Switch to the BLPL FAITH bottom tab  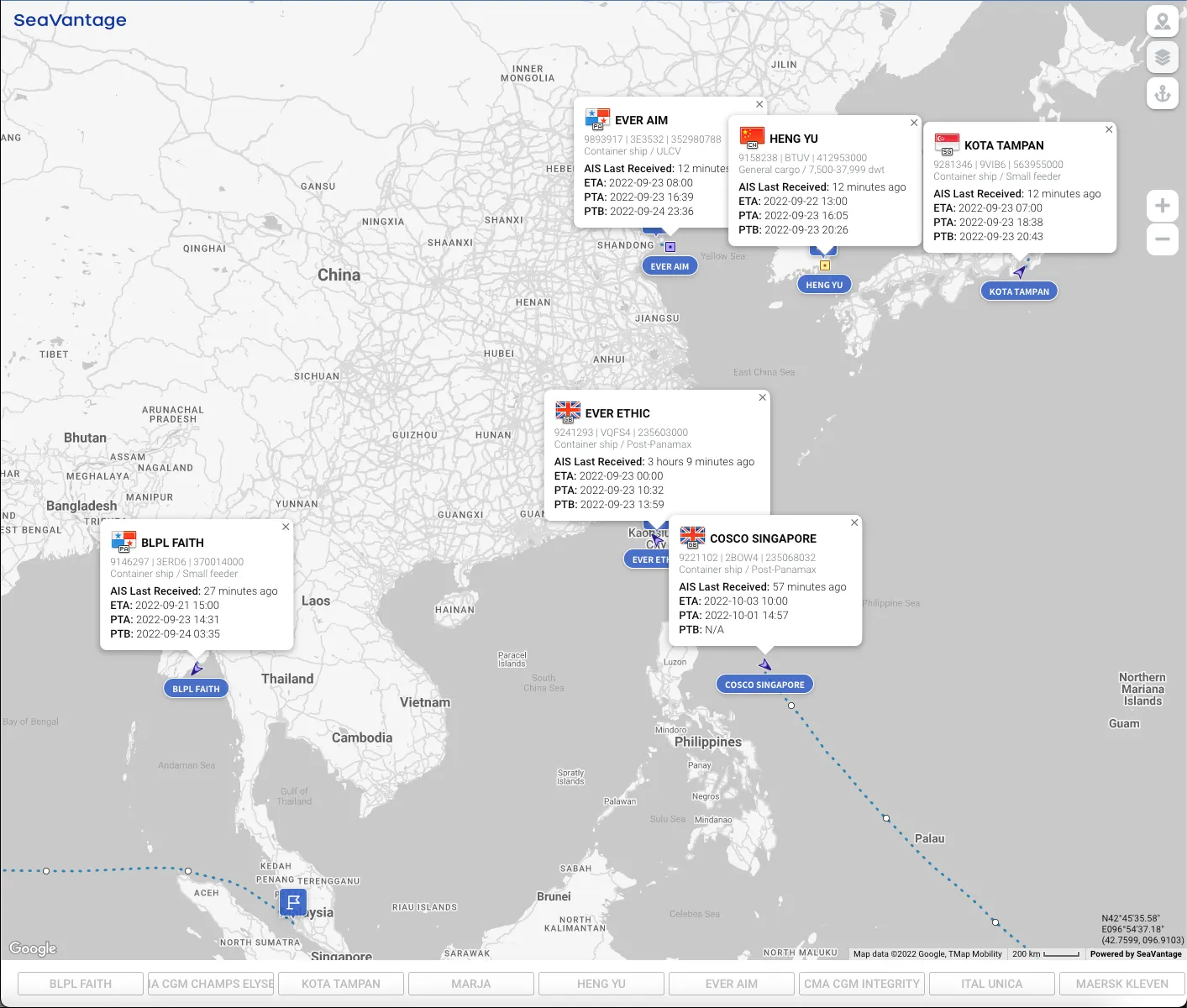pyautogui.click(x=81, y=984)
